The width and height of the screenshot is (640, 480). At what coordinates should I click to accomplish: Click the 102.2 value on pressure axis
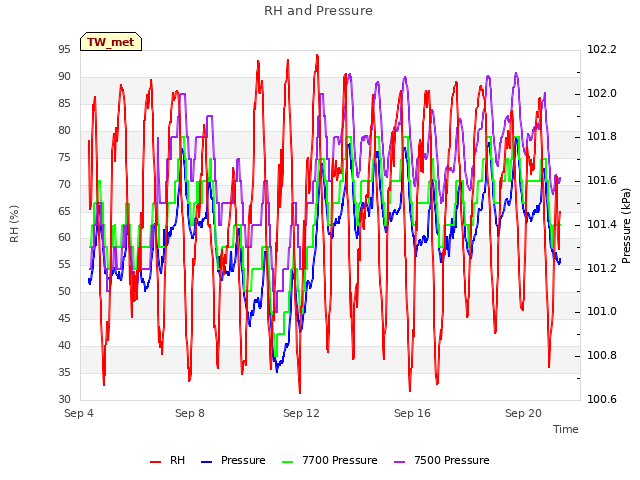[x=602, y=49]
